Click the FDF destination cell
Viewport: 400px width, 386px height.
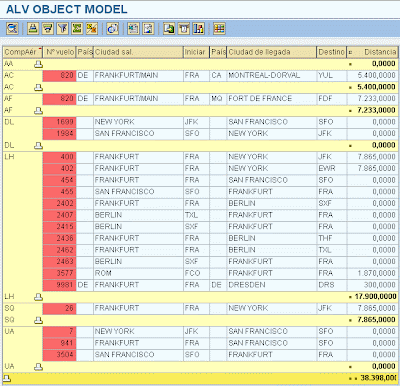click(331, 99)
